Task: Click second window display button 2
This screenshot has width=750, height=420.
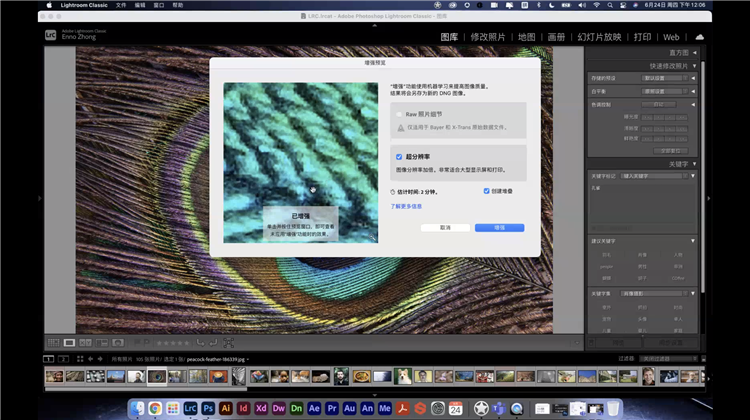Action: click(63, 359)
